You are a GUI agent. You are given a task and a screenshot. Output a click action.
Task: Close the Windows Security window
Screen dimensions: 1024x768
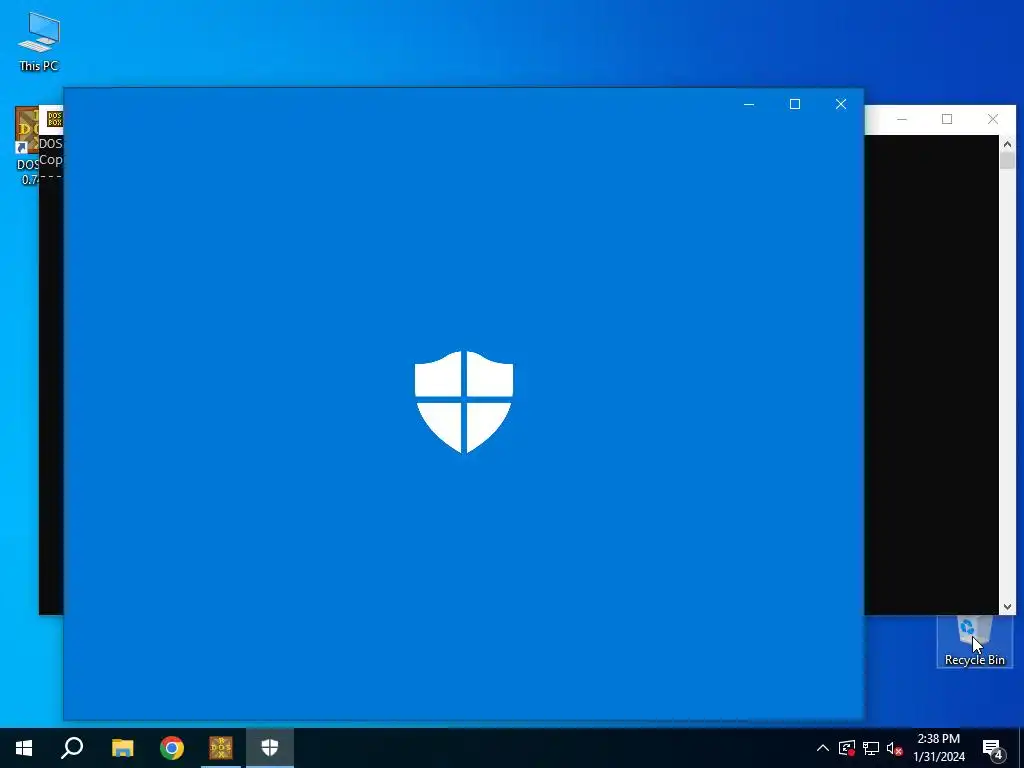click(x=840, y=104)
